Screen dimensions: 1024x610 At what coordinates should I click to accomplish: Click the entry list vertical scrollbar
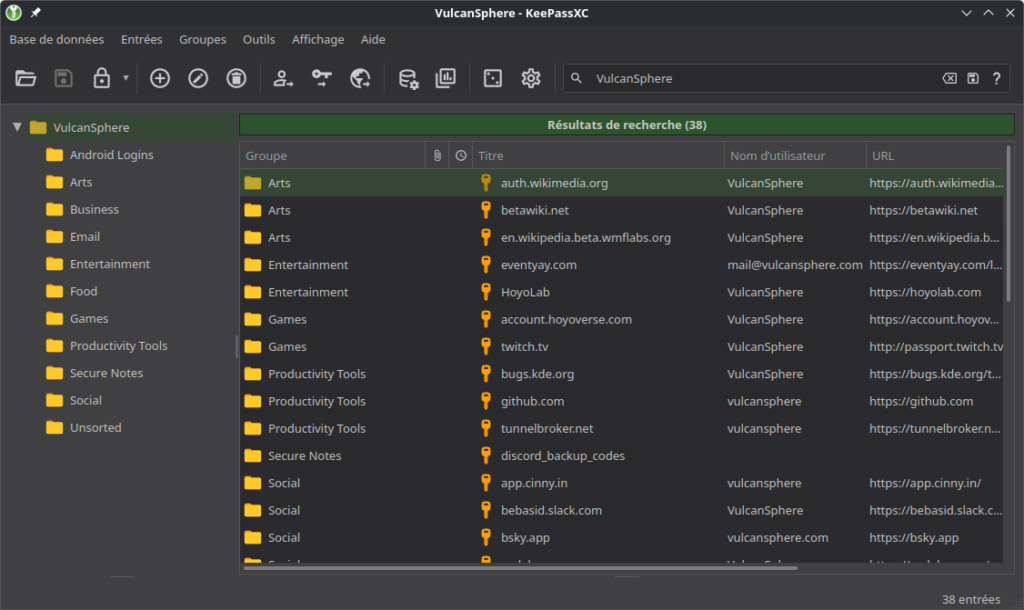tap(1008, 223)
